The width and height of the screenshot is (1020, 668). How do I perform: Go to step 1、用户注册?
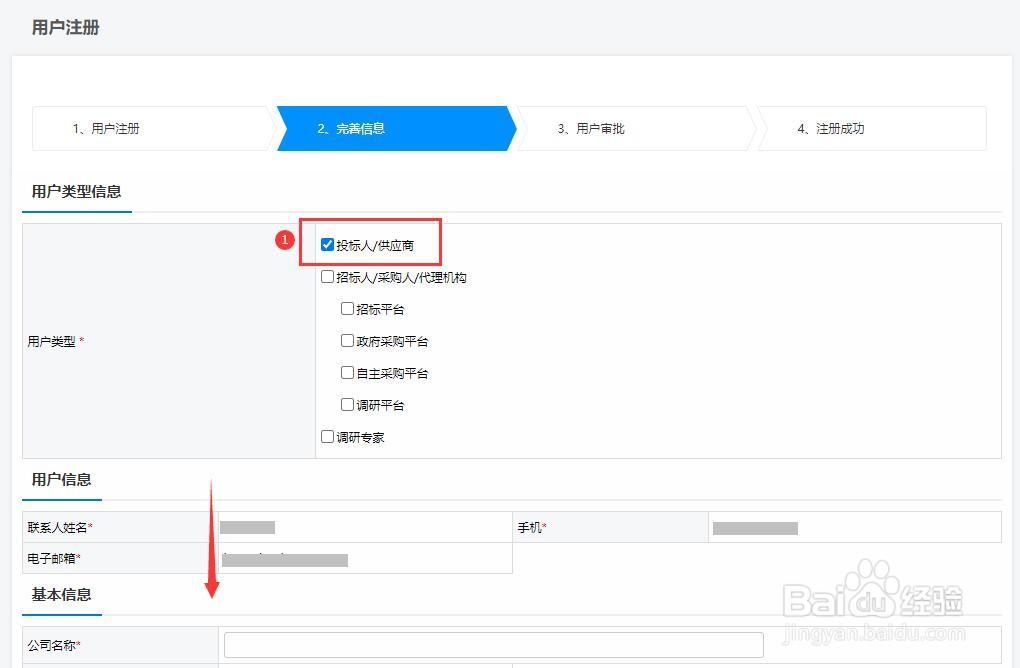coord(153,128)
